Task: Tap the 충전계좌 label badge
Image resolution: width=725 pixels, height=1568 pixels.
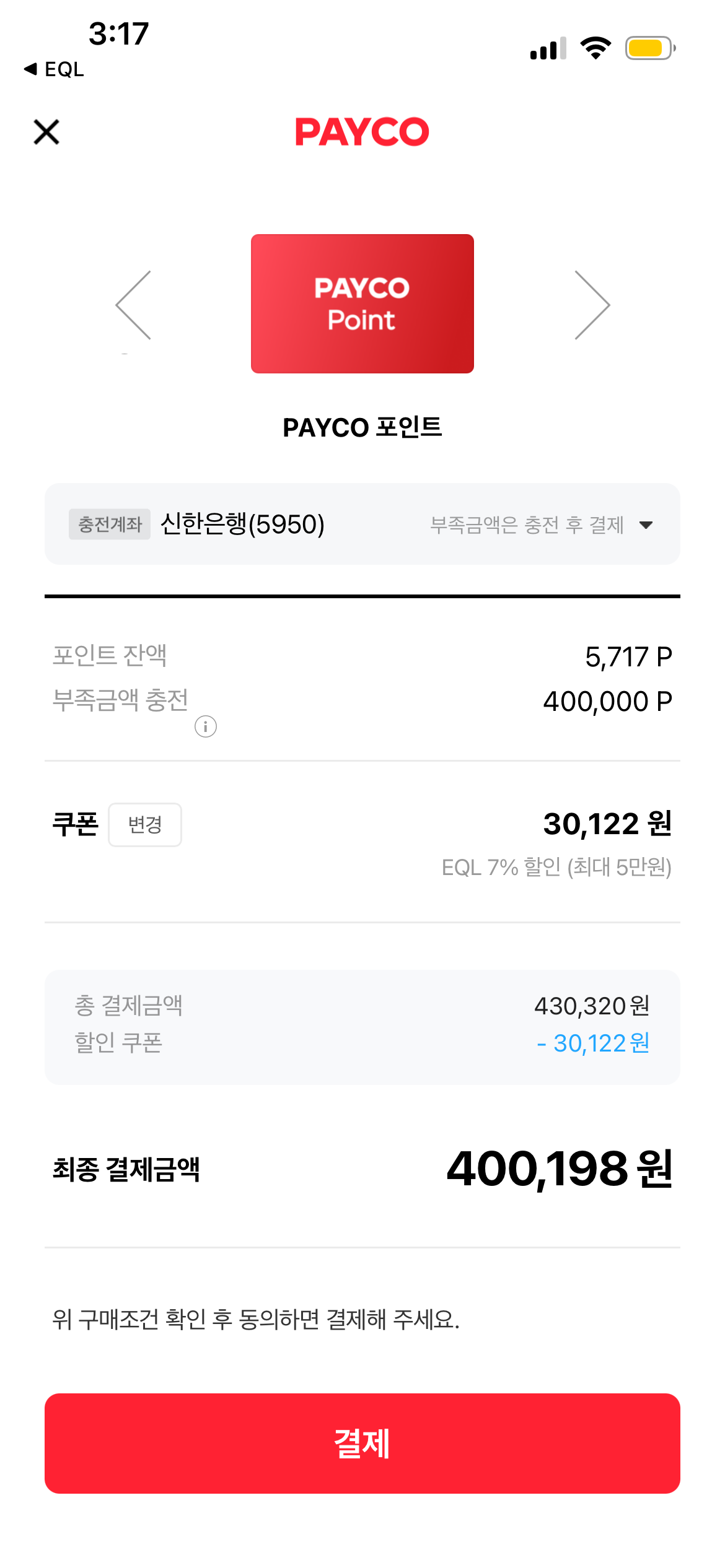Action: [110, 525]
